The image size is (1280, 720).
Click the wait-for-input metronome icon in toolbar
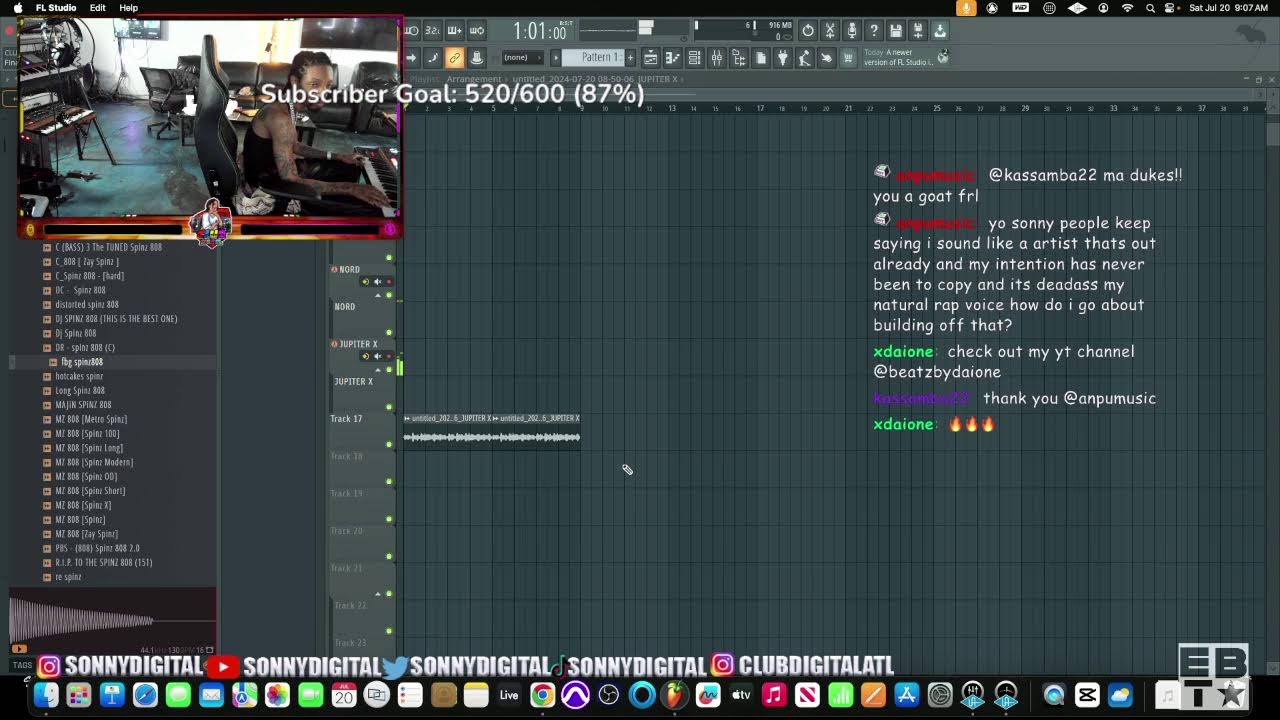coord(411,31)
